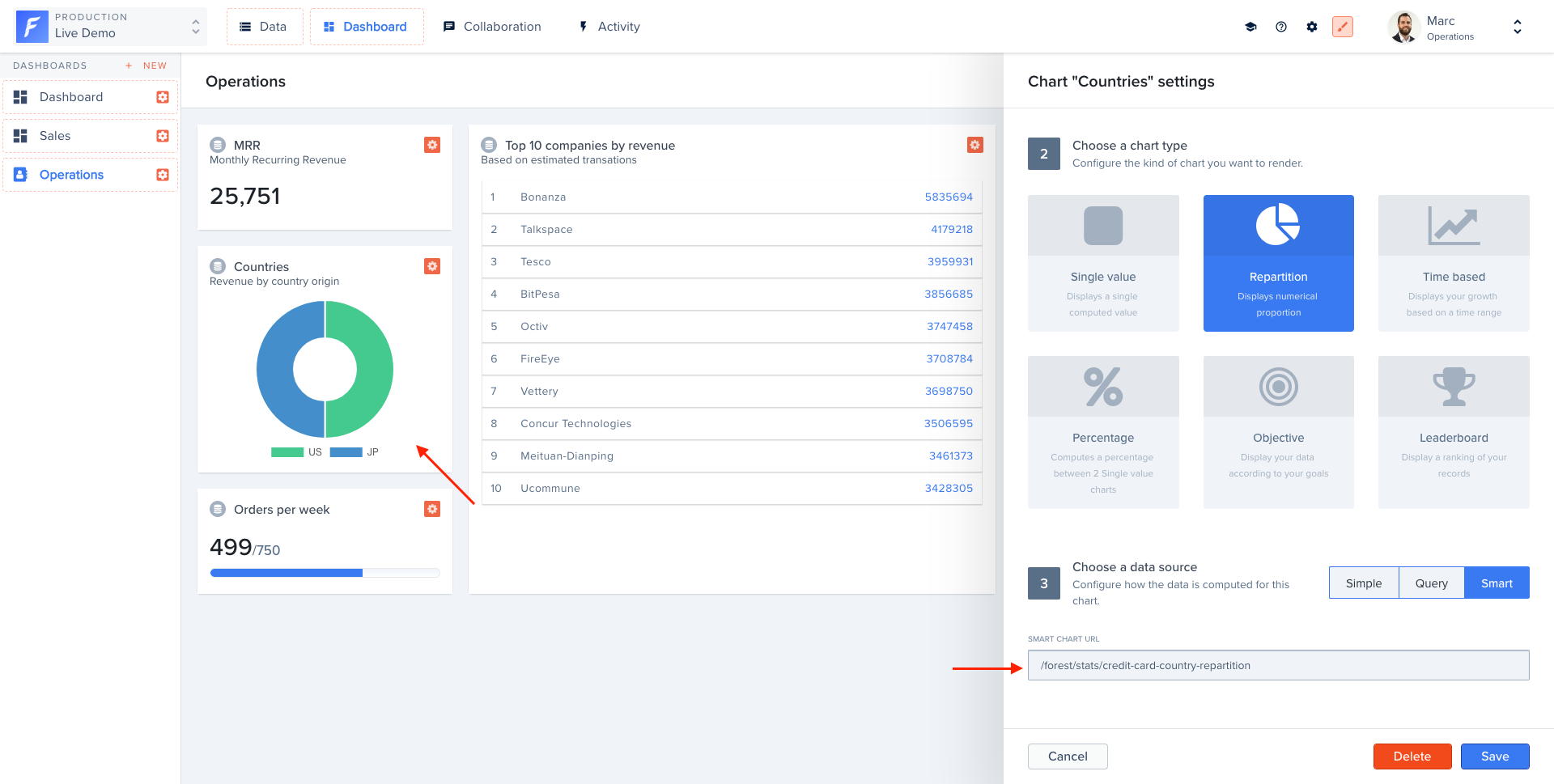The image size is (1554, 784).
Task: Click the Bonanza revenue value 5835694
Action: point(949,197)
